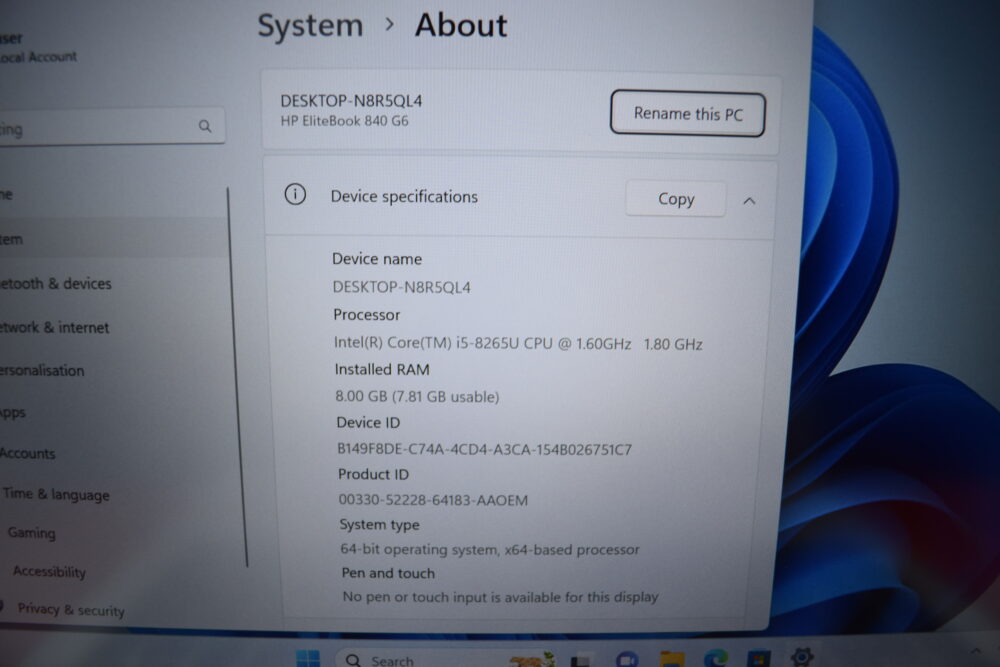
Task: Show hidden icons in the system tray
Action: click(974, 650)
